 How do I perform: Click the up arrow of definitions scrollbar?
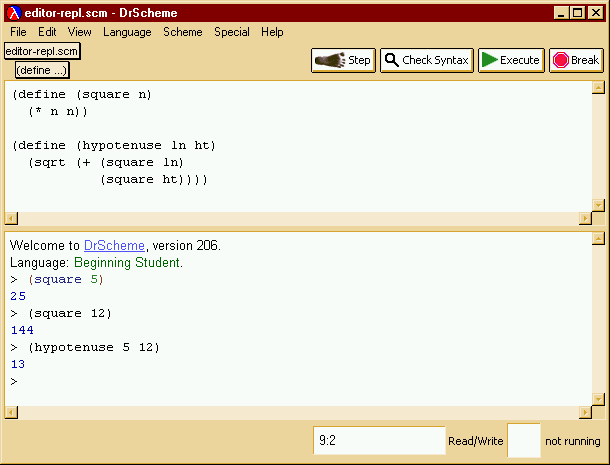coord(598,87)
